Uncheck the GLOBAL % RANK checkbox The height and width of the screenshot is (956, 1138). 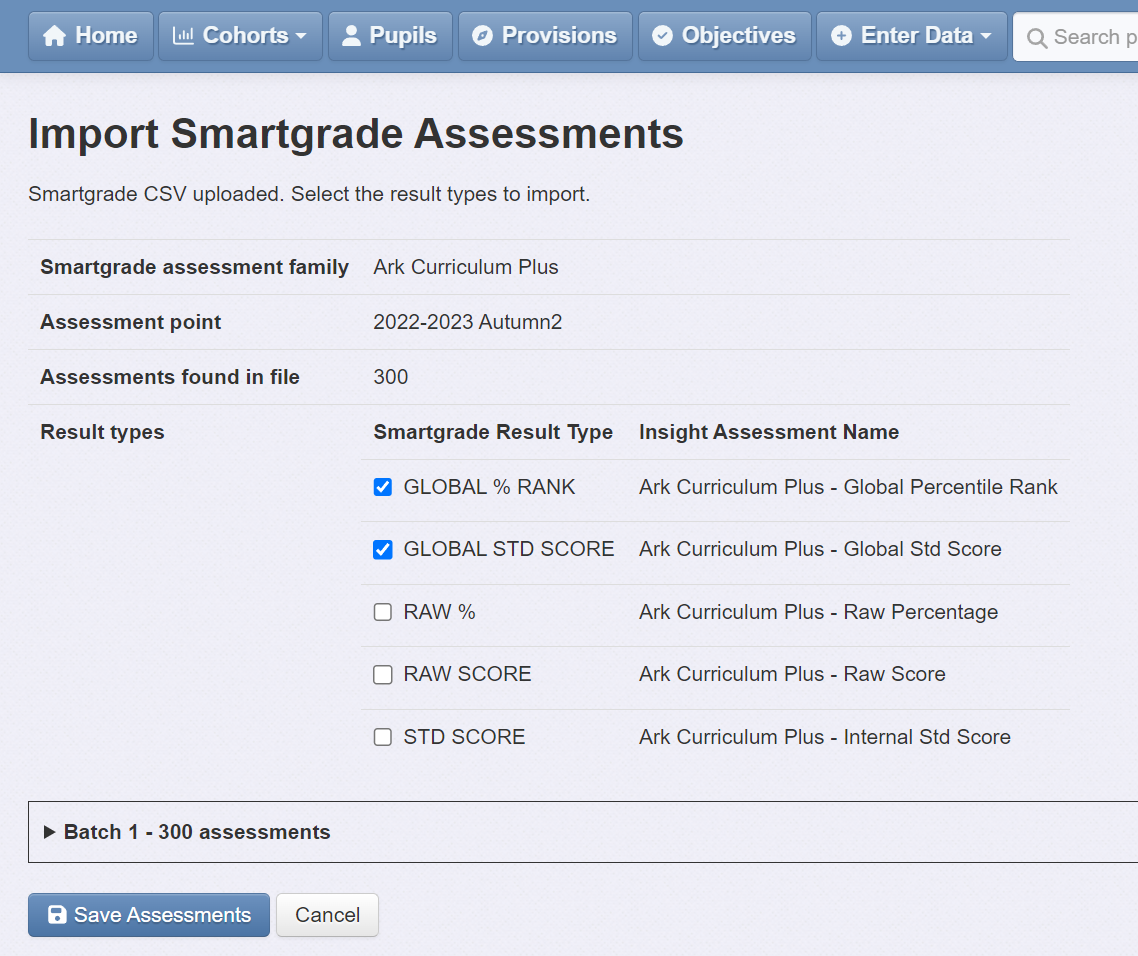pyautogui.click(x=382, y=487)
